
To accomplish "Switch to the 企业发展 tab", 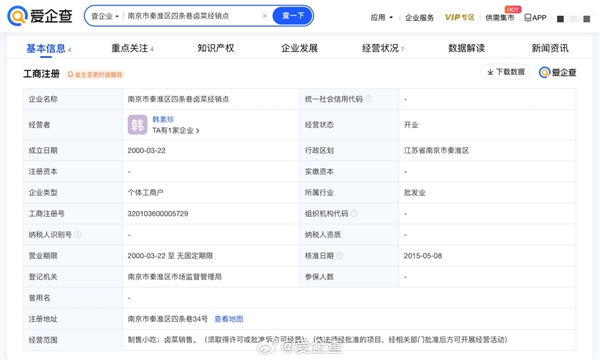I will click(299, 48).
